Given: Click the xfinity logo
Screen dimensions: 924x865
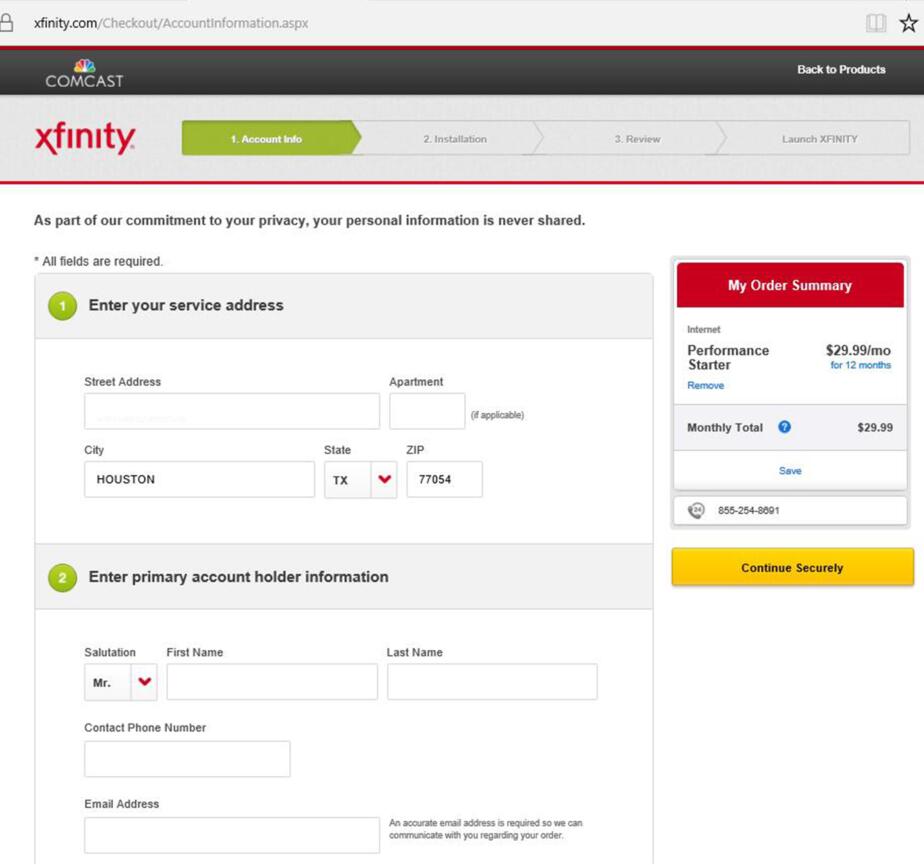Looking at the screenshot, I should [x=85, y=138].
